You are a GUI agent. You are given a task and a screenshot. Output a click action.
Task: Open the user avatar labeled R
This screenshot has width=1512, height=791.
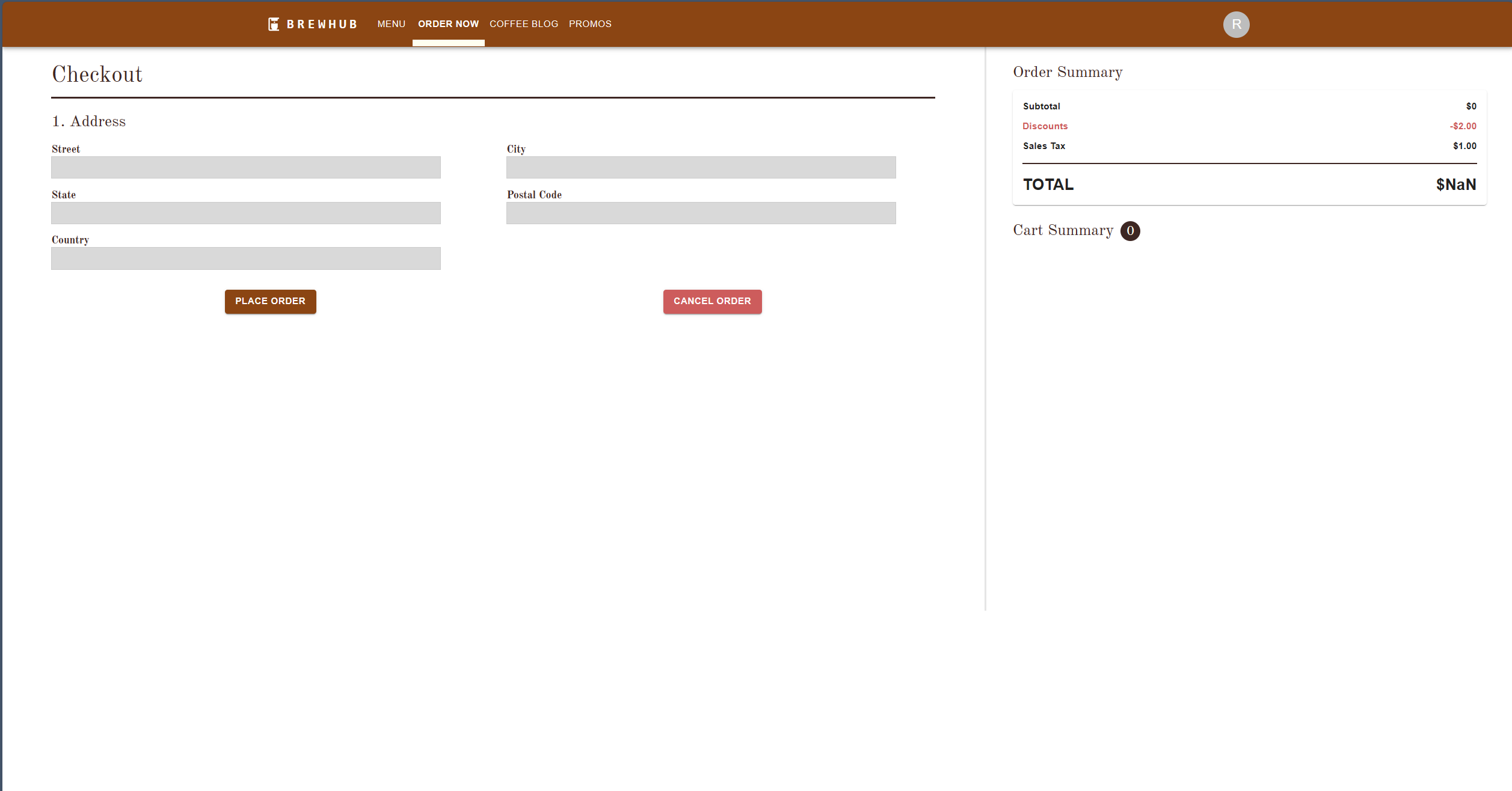[1236, 25]
